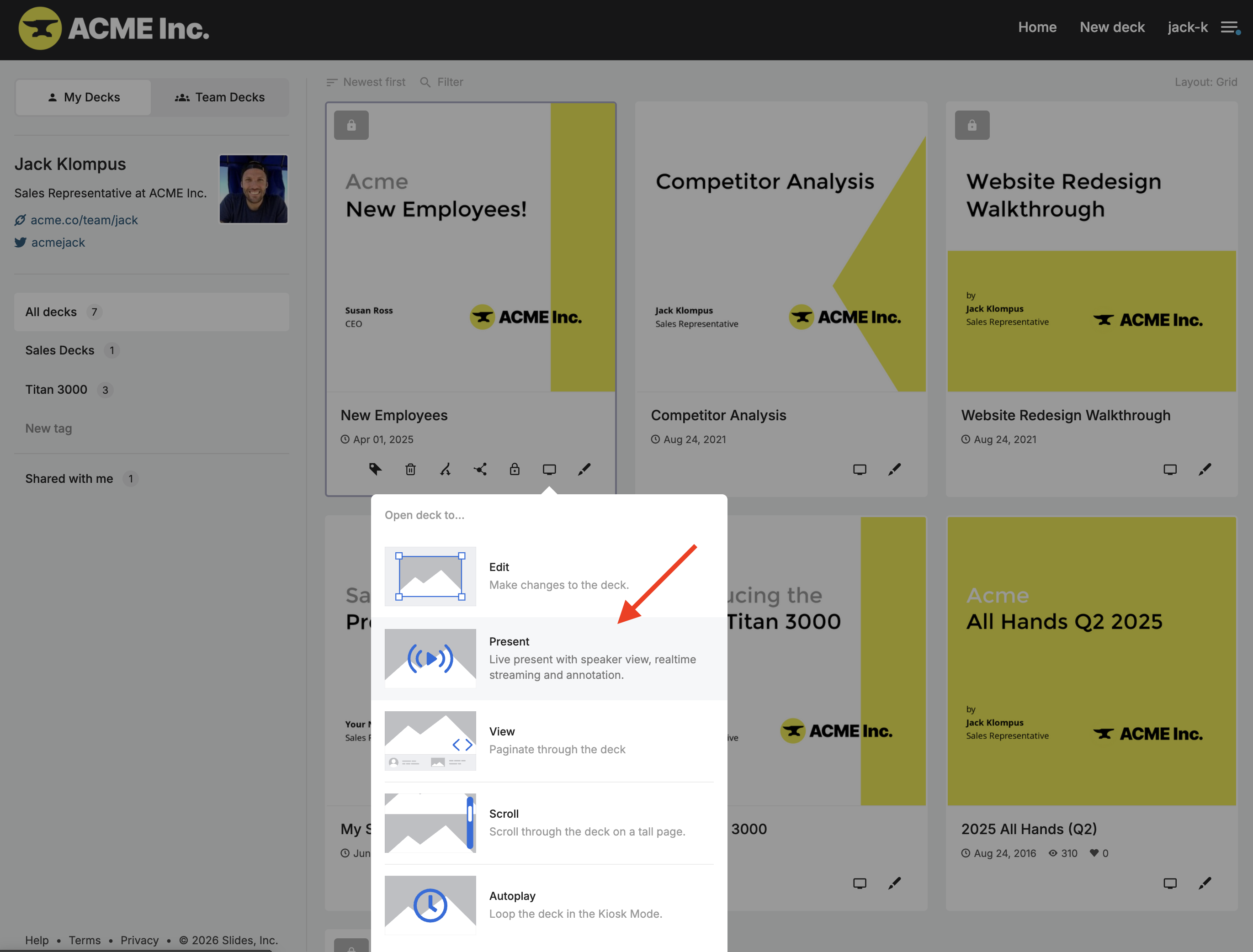Open the hamburger menu next to jack-k
This screenshot has height=952, width=1253.
point(1229,27)
